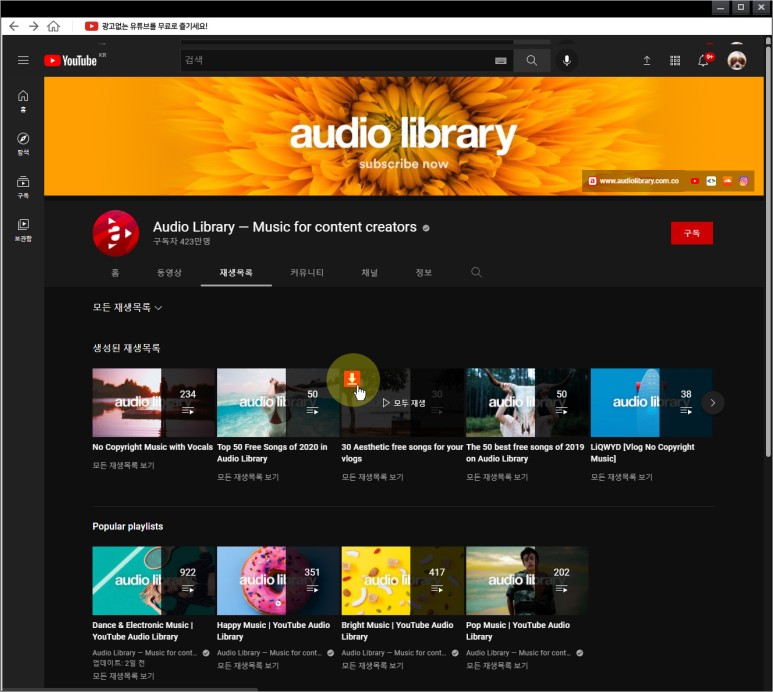
Task: Click the orange download overlay button
Action: pyautogui.click(x=351, y=379)
